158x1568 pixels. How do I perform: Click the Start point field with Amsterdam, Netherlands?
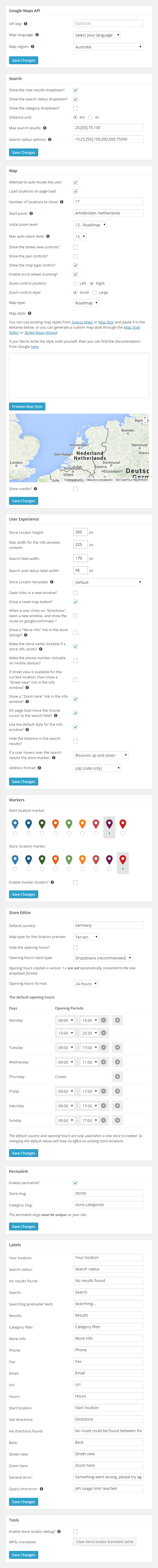(108, 213)
